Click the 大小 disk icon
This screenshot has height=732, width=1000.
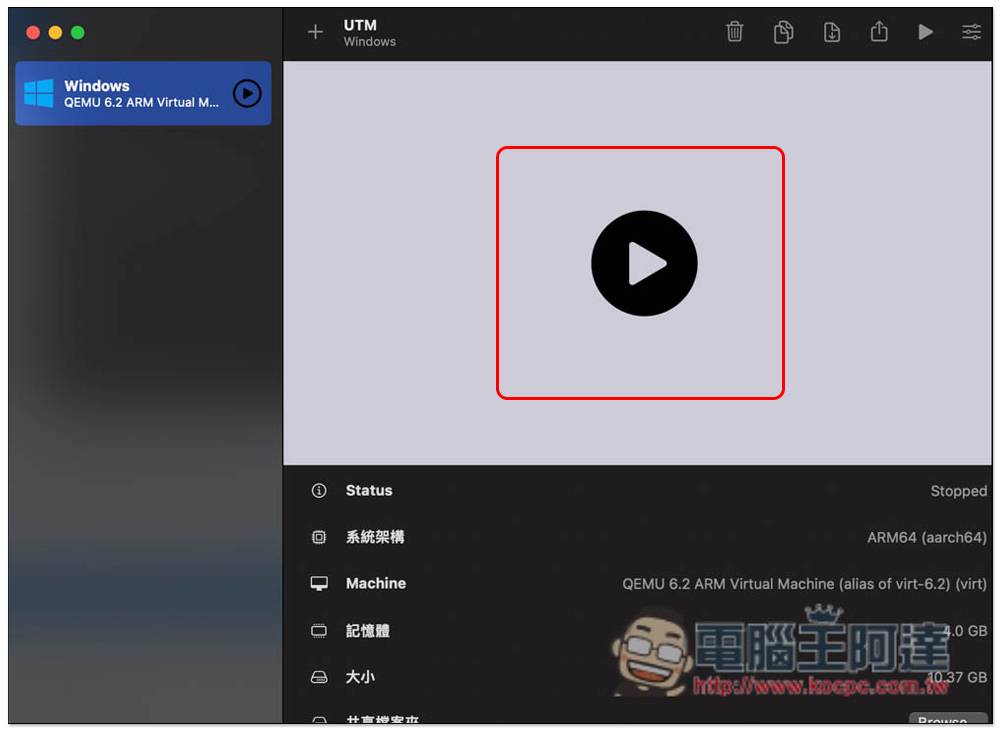tap(319, 677)
